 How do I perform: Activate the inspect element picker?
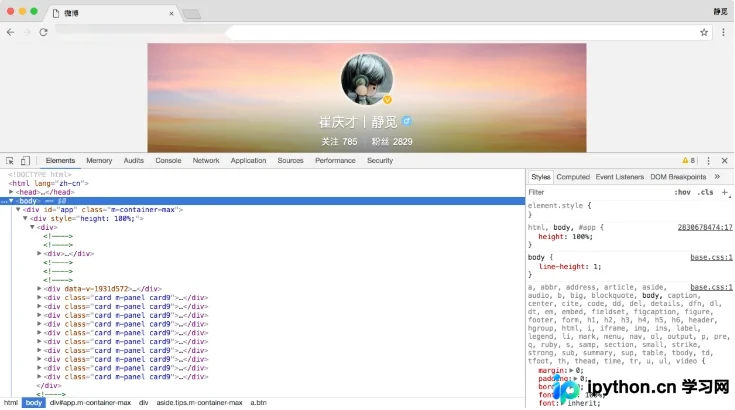click(10, 161)
